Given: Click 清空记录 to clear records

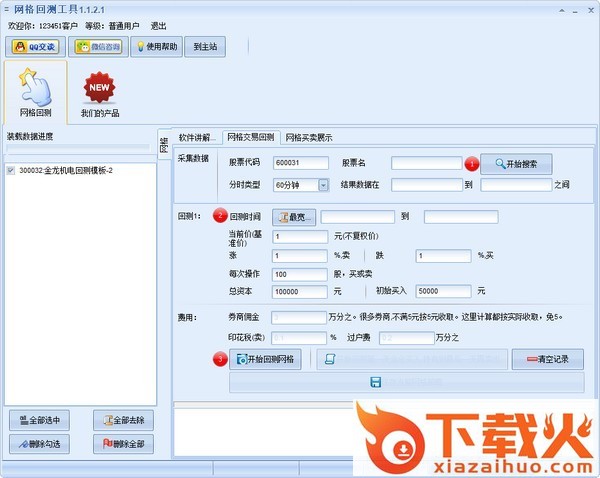Looking at the screenshot, I should tap(547, 359).
